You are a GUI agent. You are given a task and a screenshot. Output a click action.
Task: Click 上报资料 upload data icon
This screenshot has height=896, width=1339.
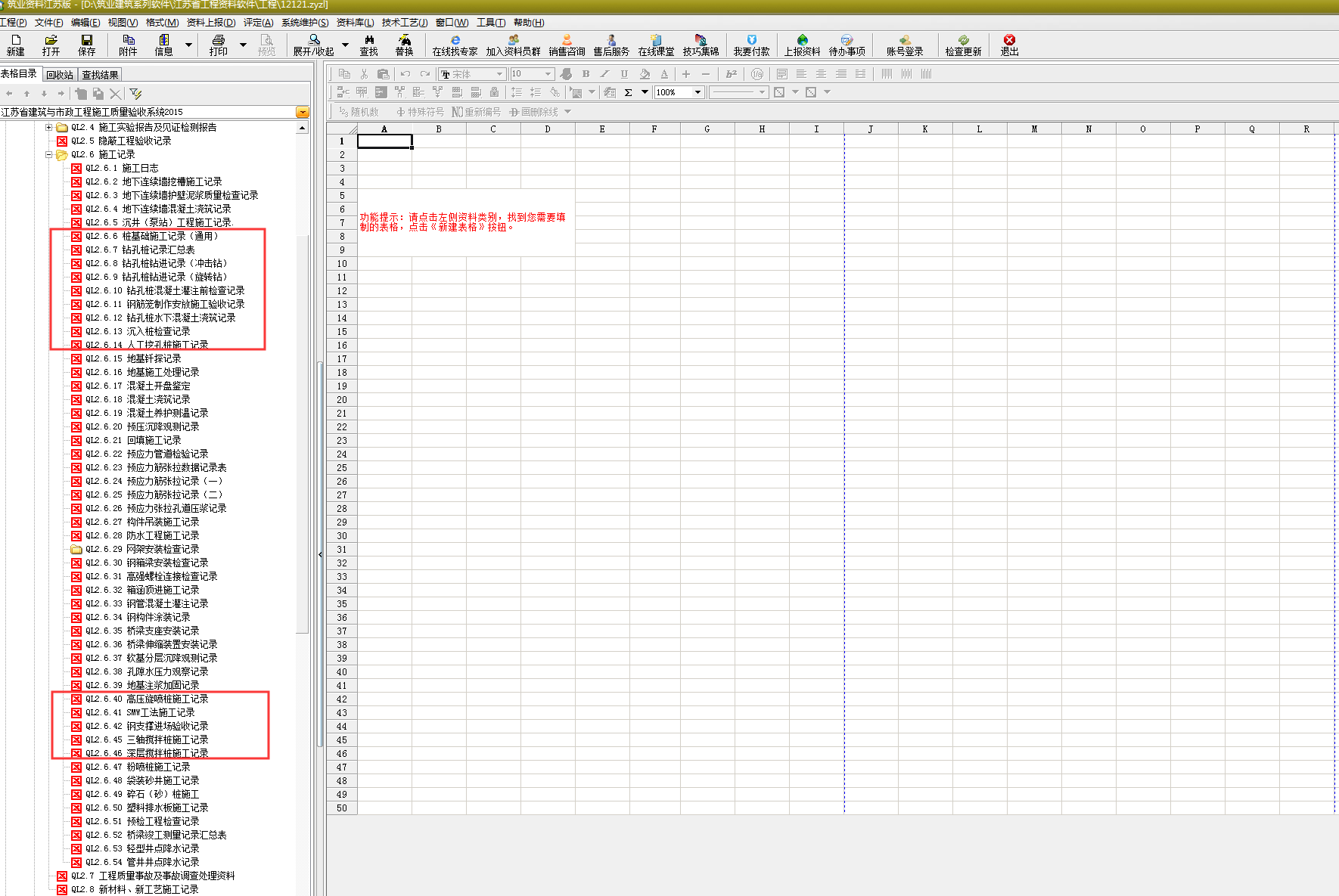click(x=802, y=45)
